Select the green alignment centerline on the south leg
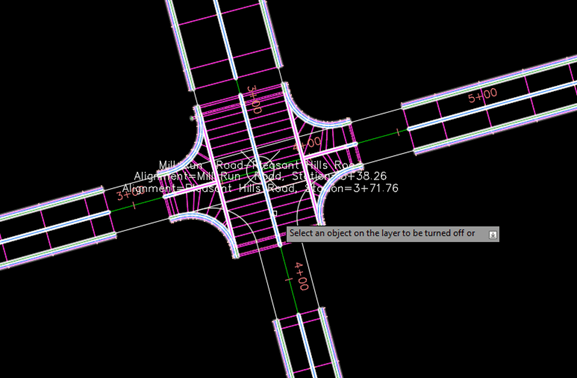 pos(289,280)
